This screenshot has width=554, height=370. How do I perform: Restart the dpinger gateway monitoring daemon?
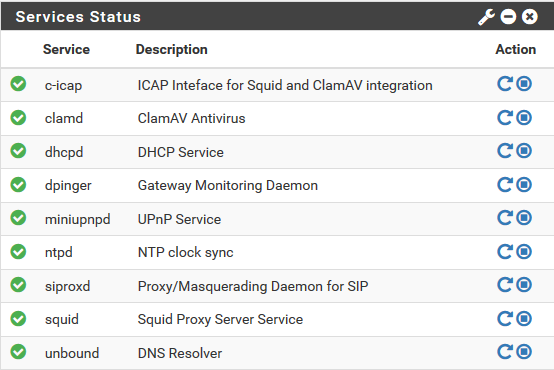(x=505, y=184)
